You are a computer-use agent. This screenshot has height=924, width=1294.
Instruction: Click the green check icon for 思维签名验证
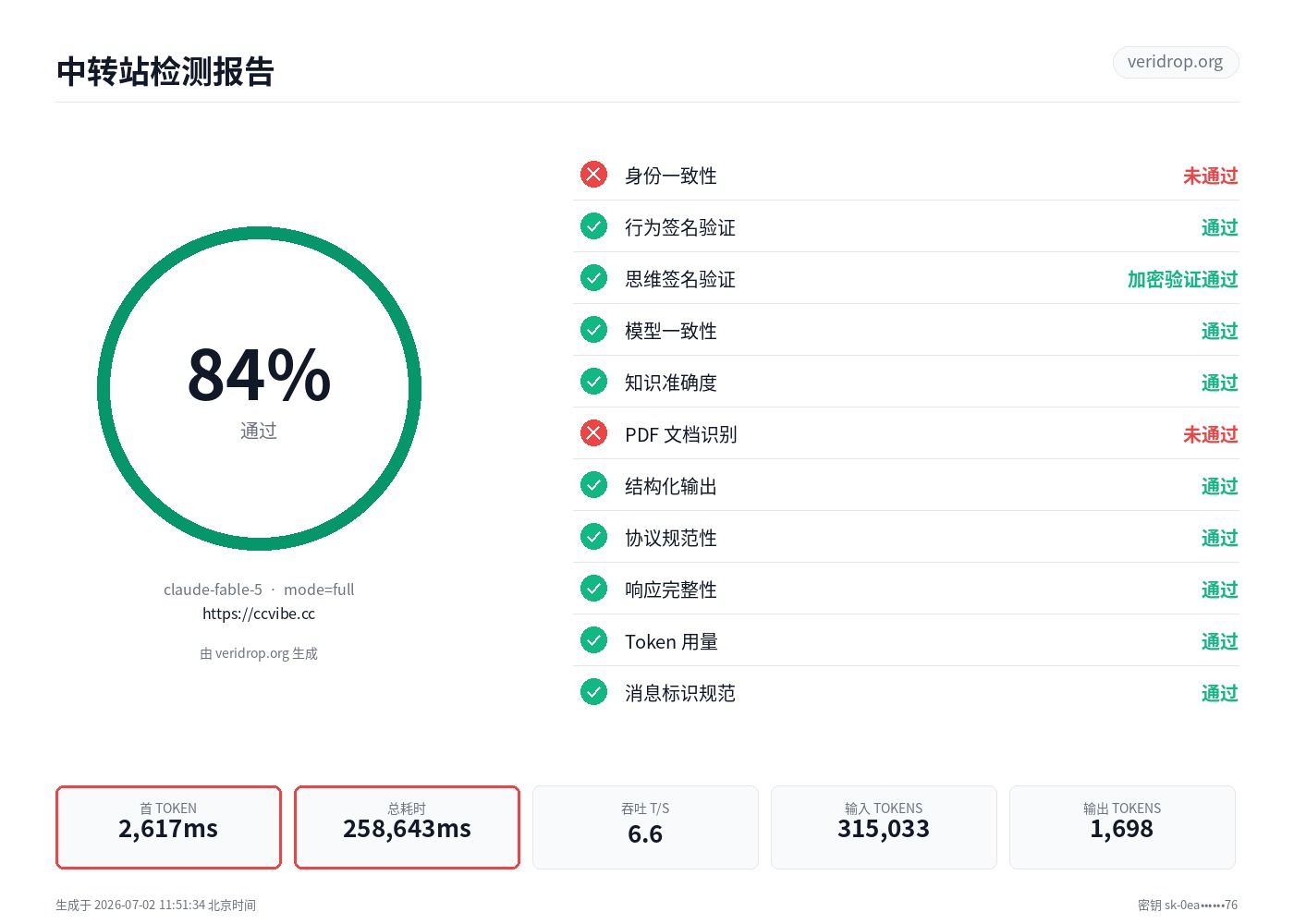point(593,278)
